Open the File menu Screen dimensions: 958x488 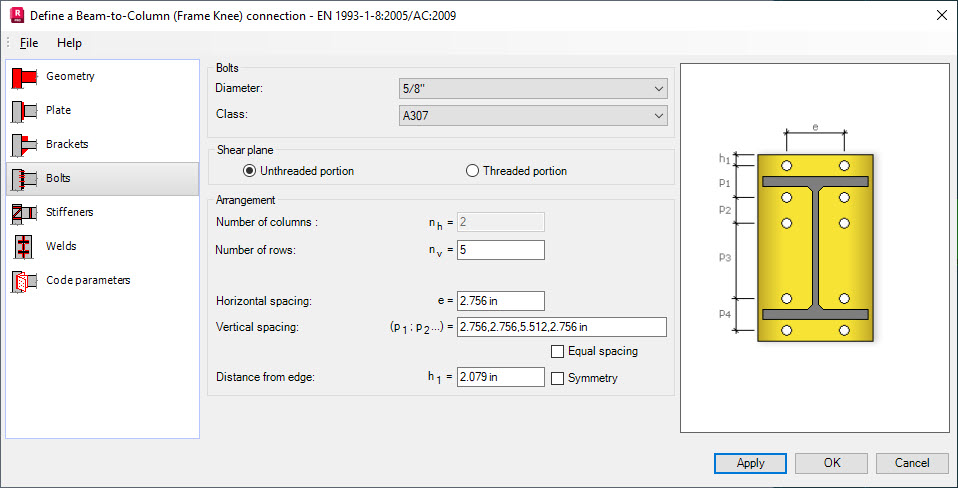29,43
